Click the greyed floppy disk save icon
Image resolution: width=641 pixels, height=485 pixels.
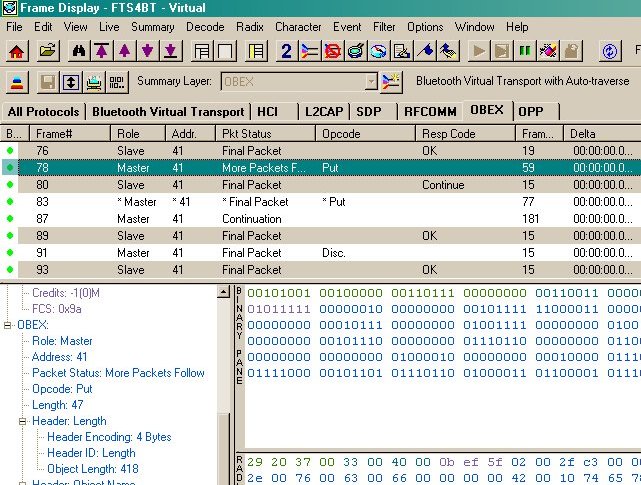click(x=48, y=82)
